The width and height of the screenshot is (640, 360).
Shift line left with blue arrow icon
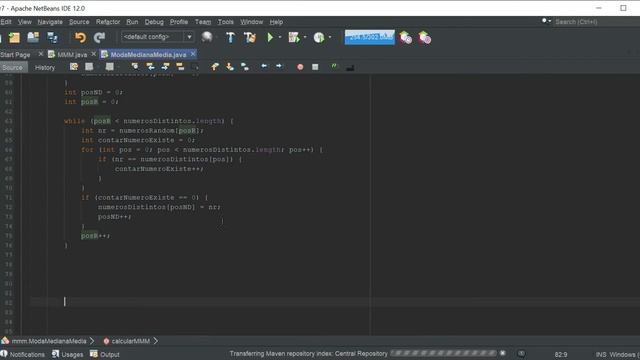[x=264, y=66]
